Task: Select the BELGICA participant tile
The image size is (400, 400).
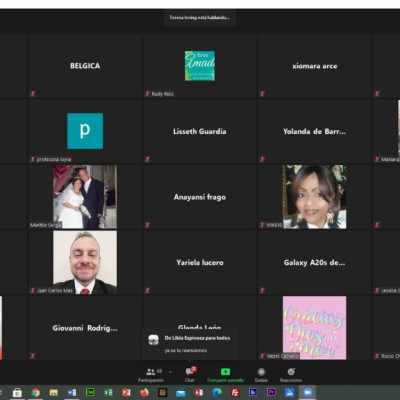Action: point(85,66)
